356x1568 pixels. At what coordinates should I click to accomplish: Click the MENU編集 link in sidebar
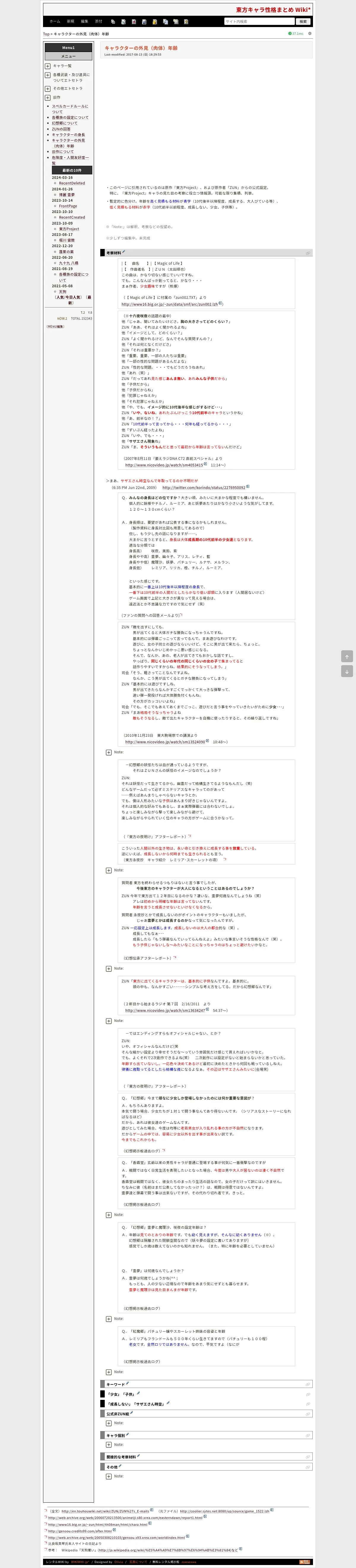point(56,326)
